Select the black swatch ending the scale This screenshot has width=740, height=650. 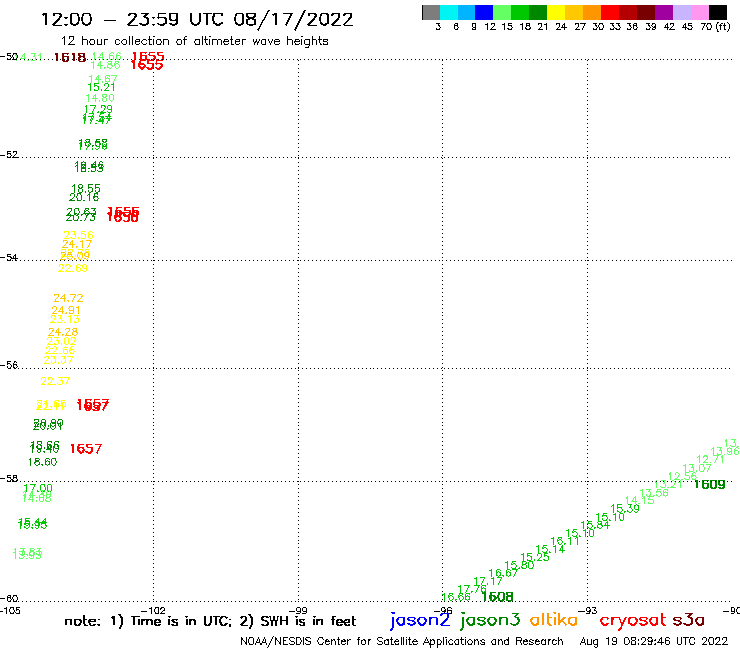[718, 12]
